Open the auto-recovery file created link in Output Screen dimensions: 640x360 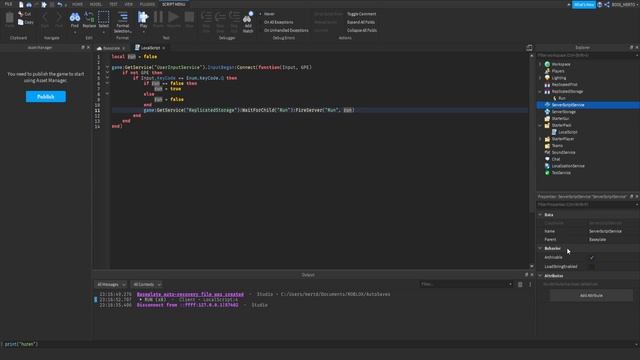(x=190, y=294)
